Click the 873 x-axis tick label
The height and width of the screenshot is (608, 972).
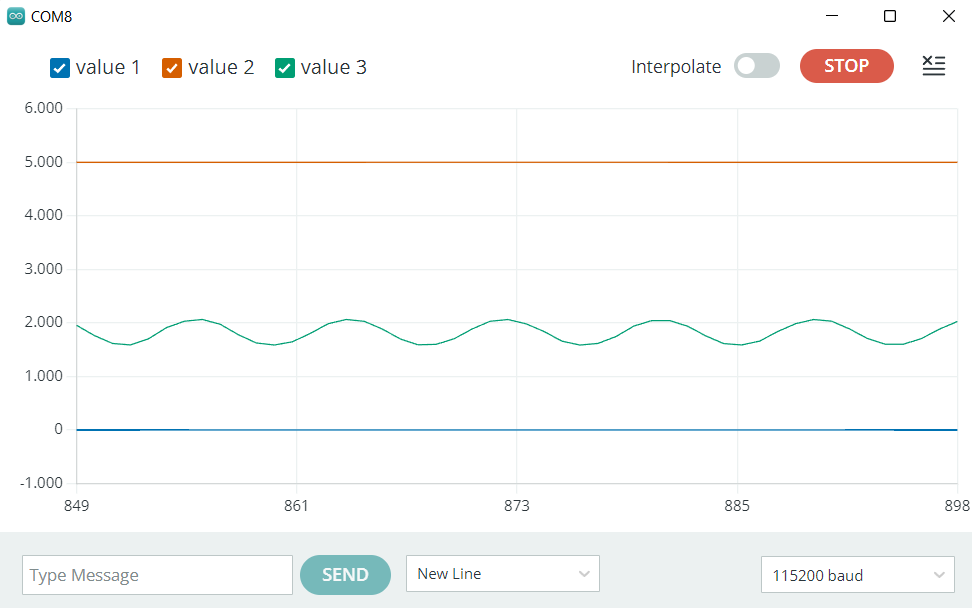click(x=516, y=506)
